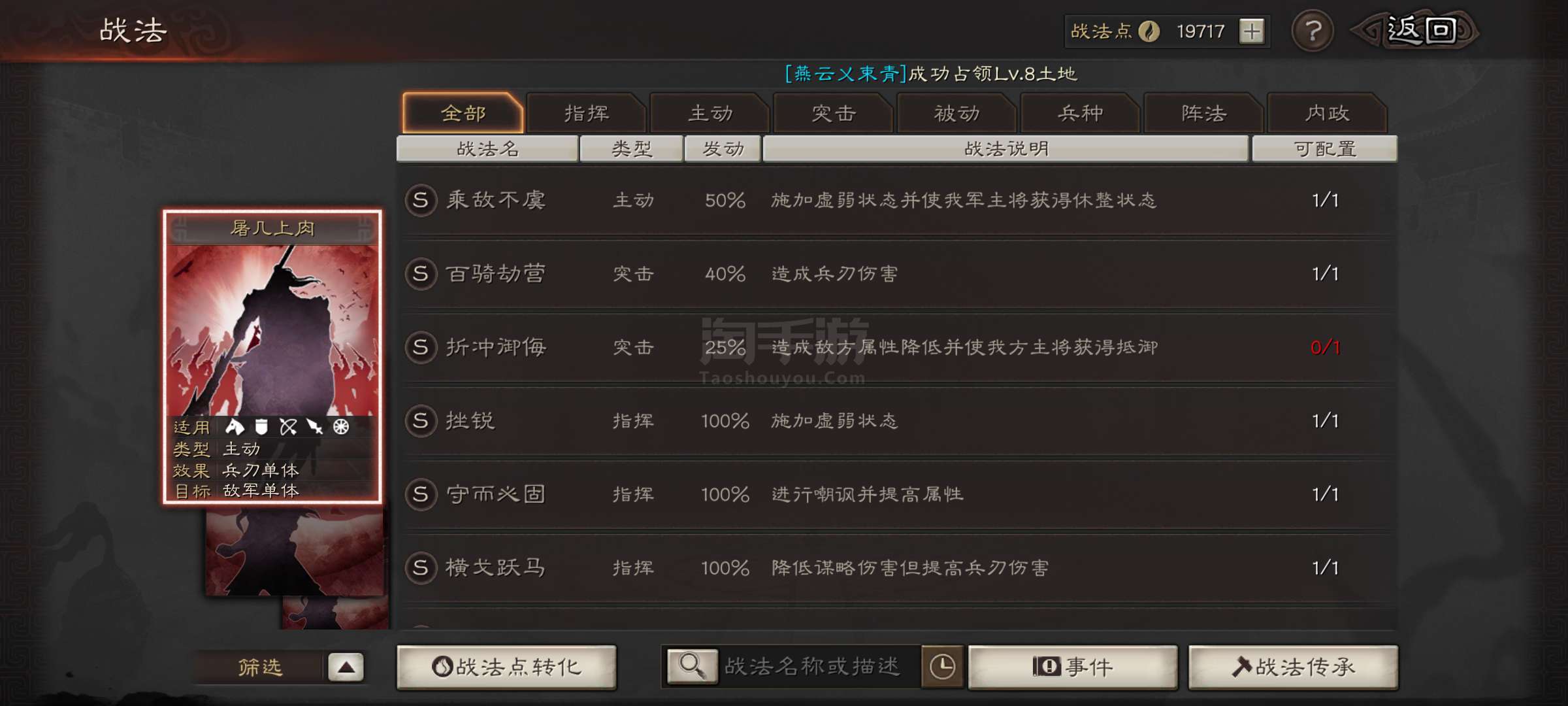1568x706 pixels.
Task: Sort by the 类型 column header
Action: click(x=631, y=149)
